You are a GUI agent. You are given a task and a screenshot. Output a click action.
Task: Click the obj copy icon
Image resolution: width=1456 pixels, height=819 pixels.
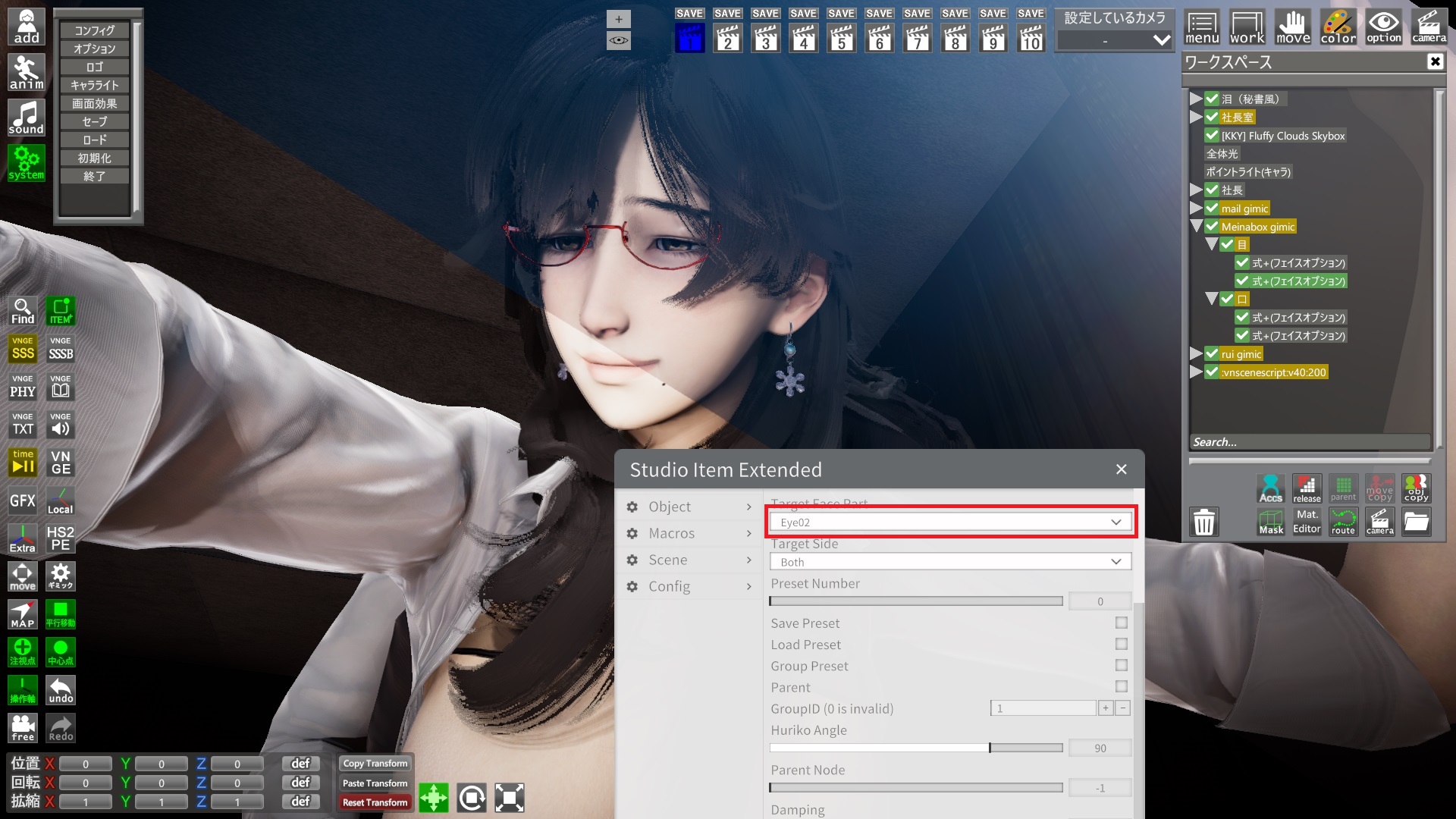tap(1416, 488)
